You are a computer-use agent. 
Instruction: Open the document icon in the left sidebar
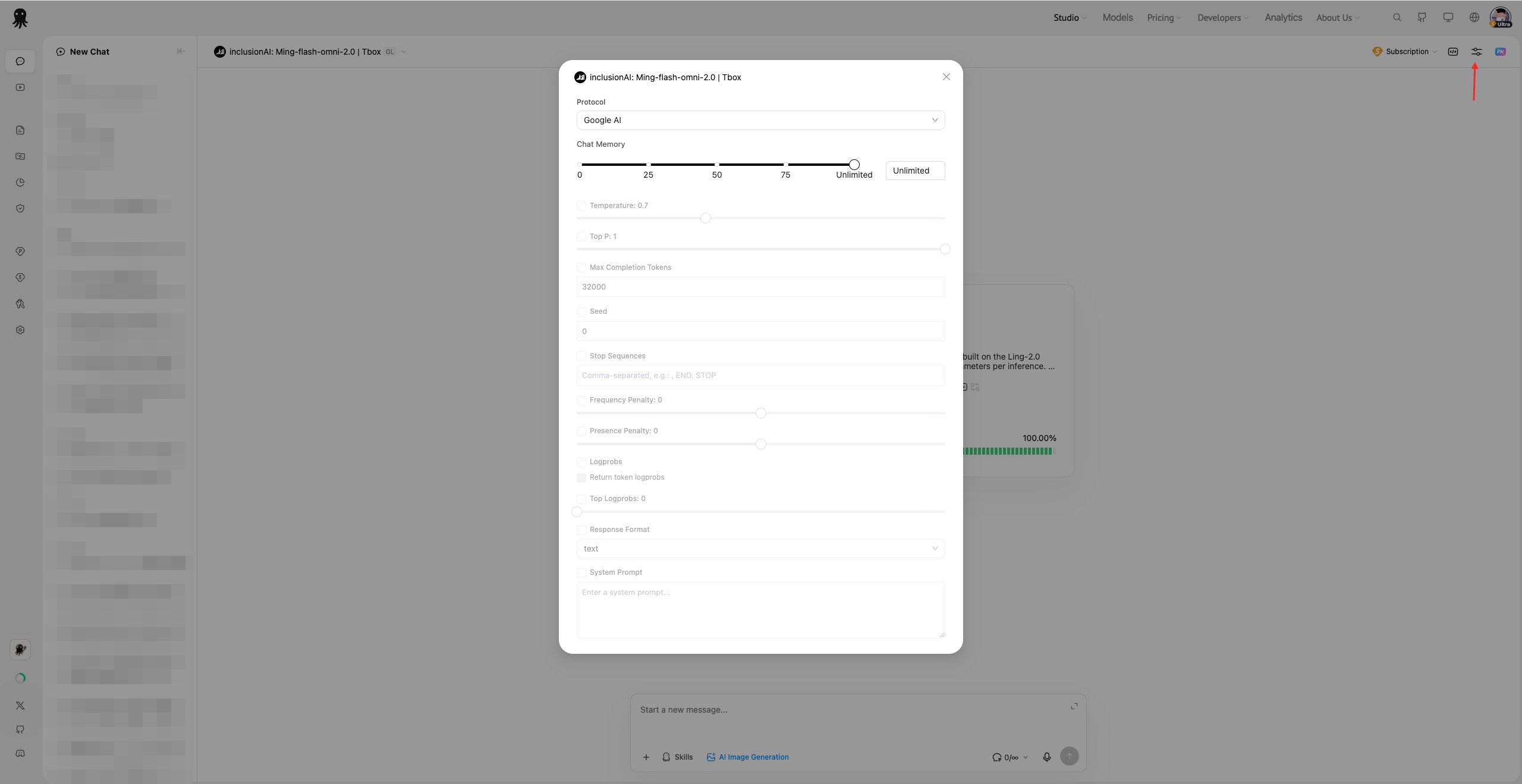(x=20, y=130)
